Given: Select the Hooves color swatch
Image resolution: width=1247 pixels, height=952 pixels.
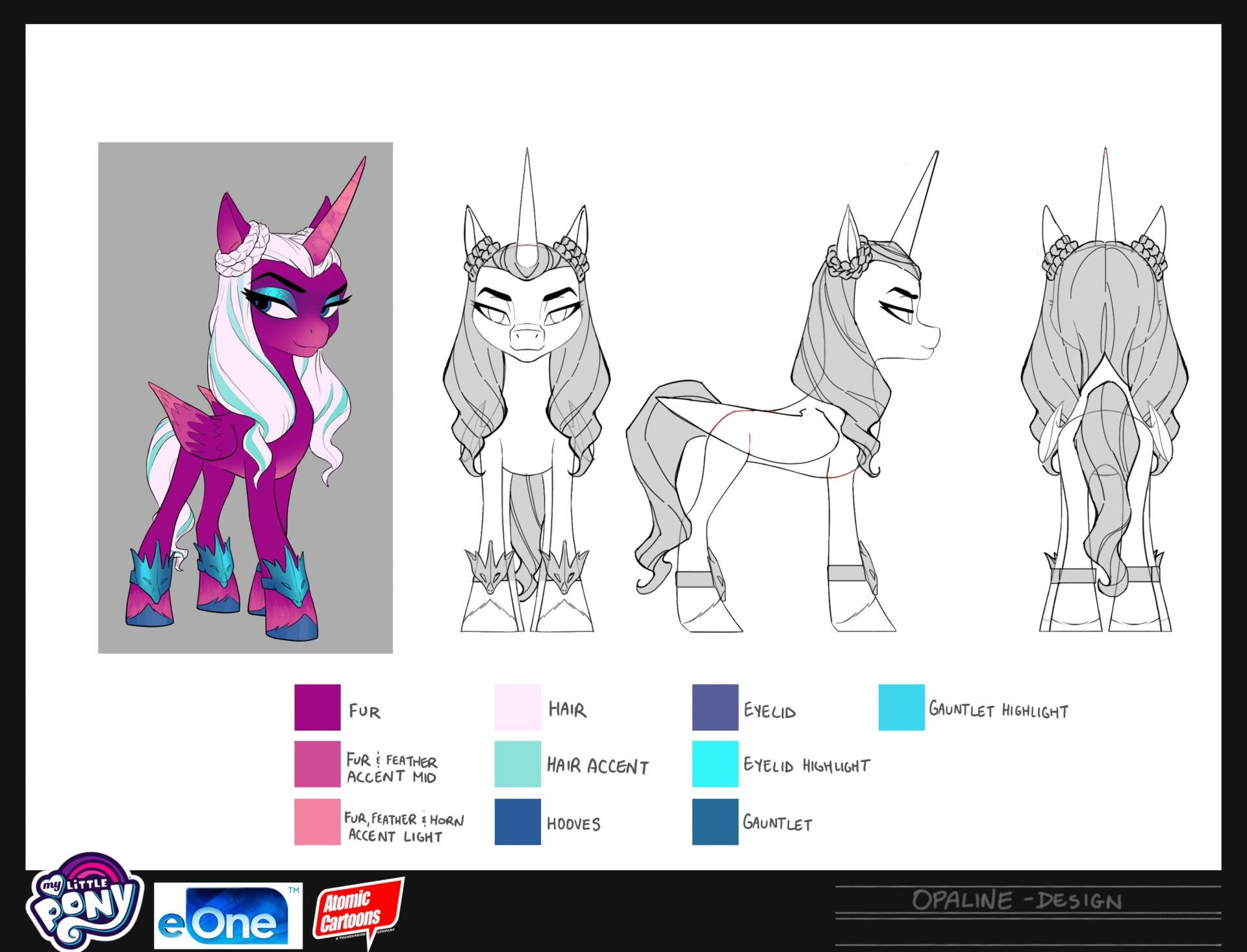Looking at the screenshot, I should pos(518,821).
